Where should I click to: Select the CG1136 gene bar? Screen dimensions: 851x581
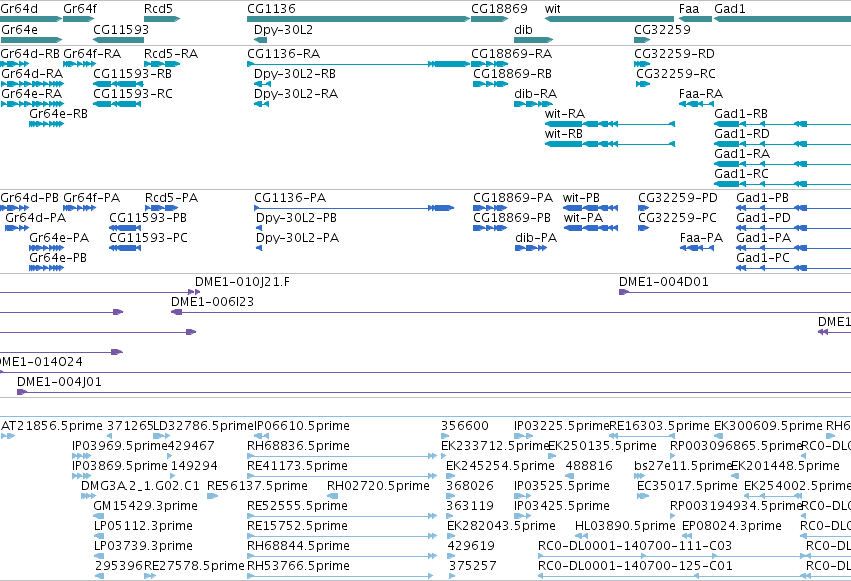pos(358,19)
